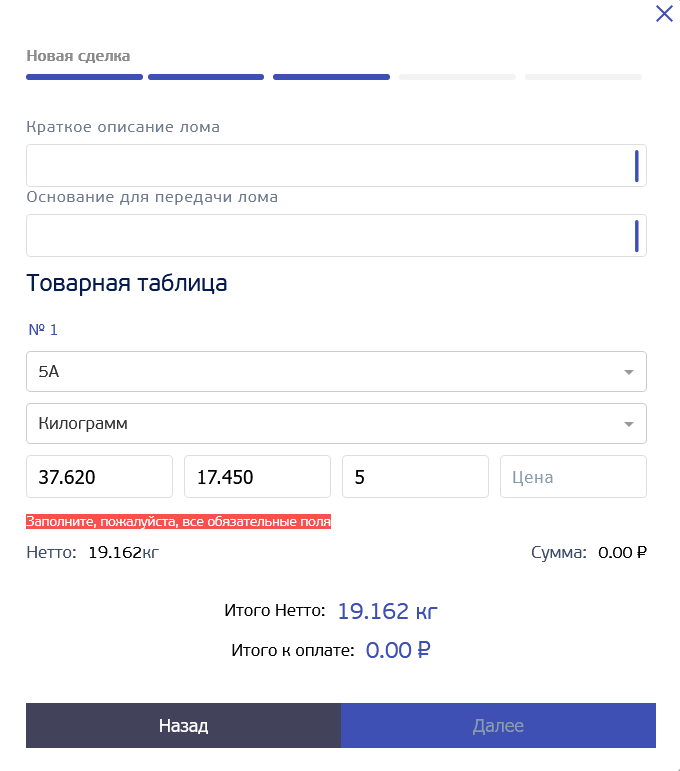The height and width of the screenshot is (771, 680).
Task: Click the empty 'Цена' price field
Action: [x=573, y=477]
